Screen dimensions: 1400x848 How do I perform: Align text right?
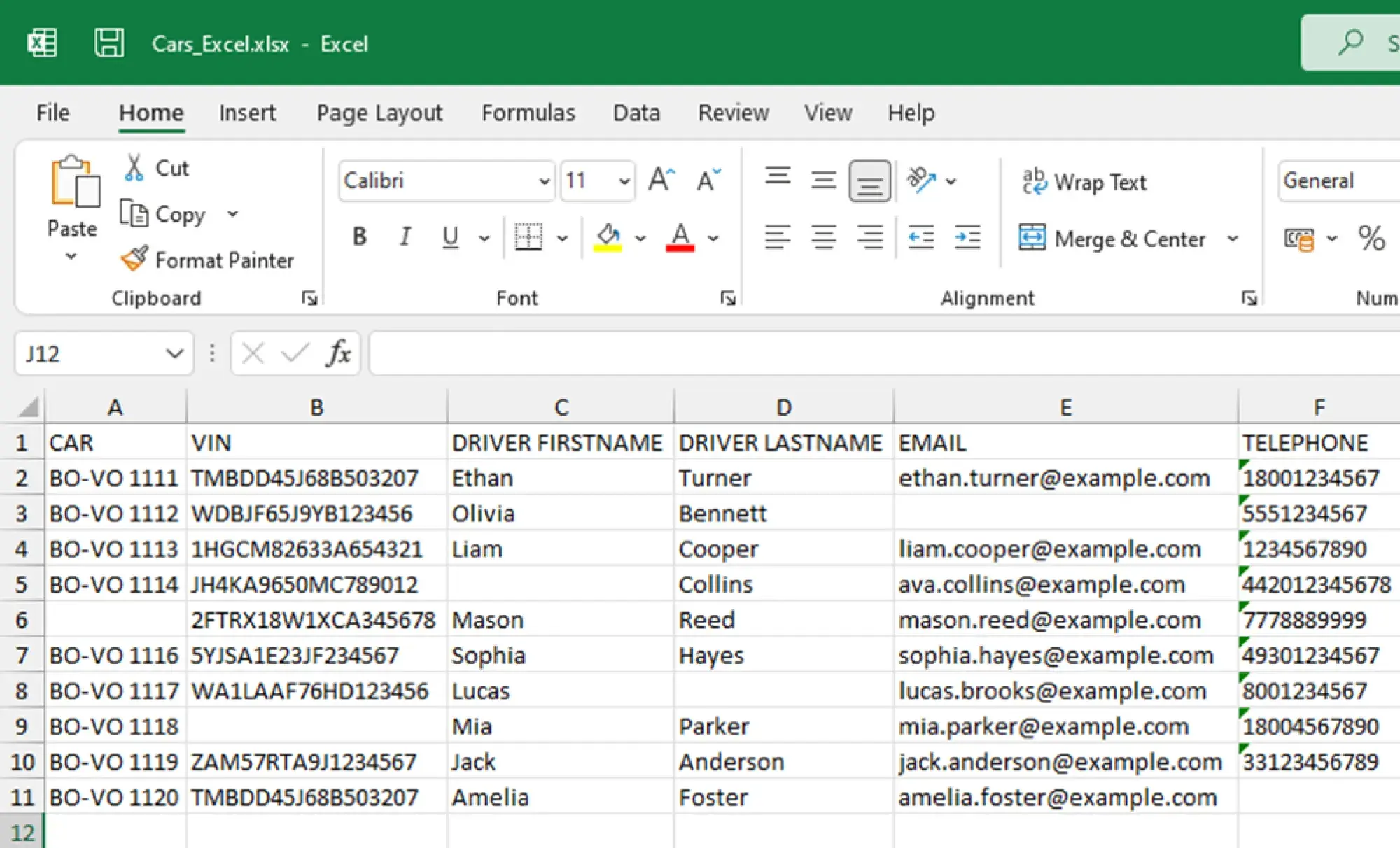point(870,237)
